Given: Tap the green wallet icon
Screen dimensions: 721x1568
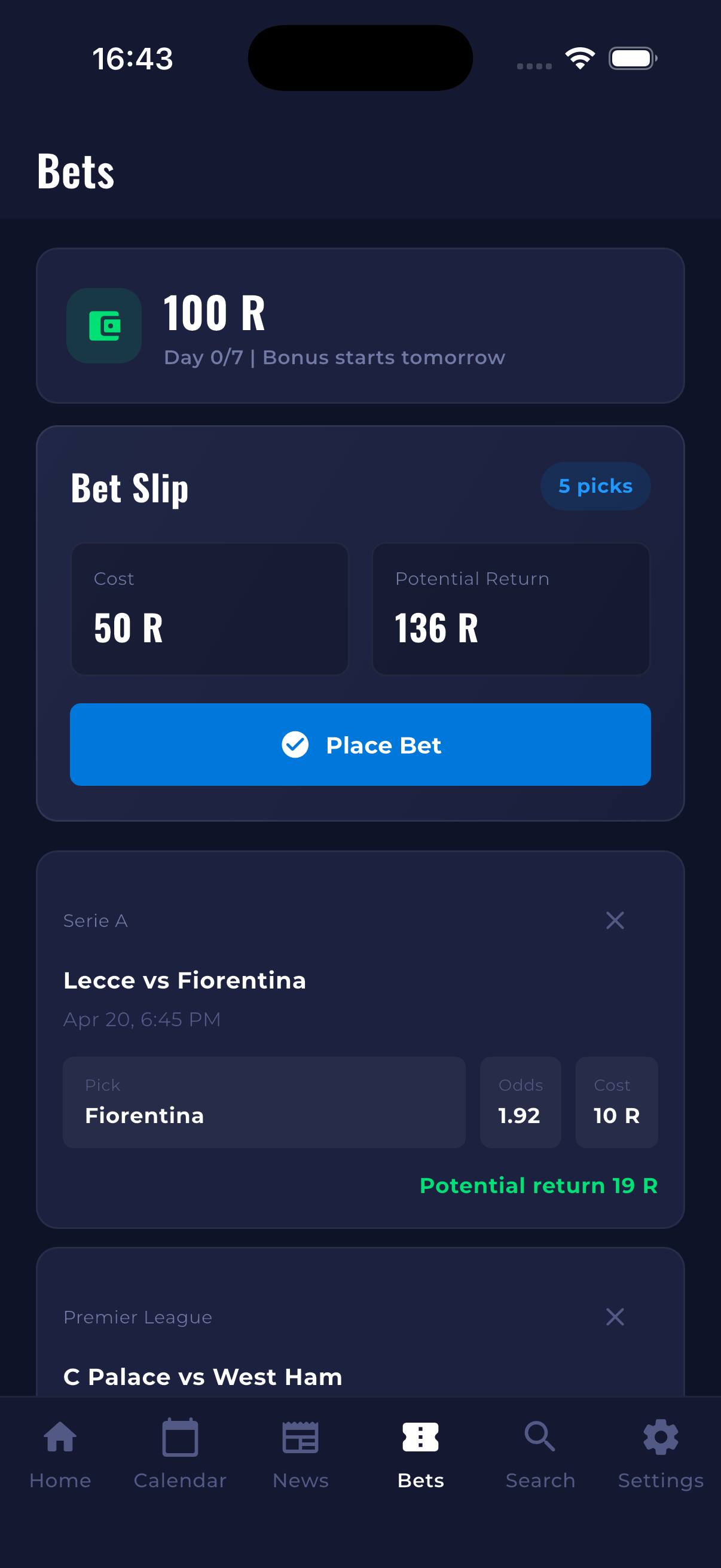Looking at the screenshot, I should [104, 326].
